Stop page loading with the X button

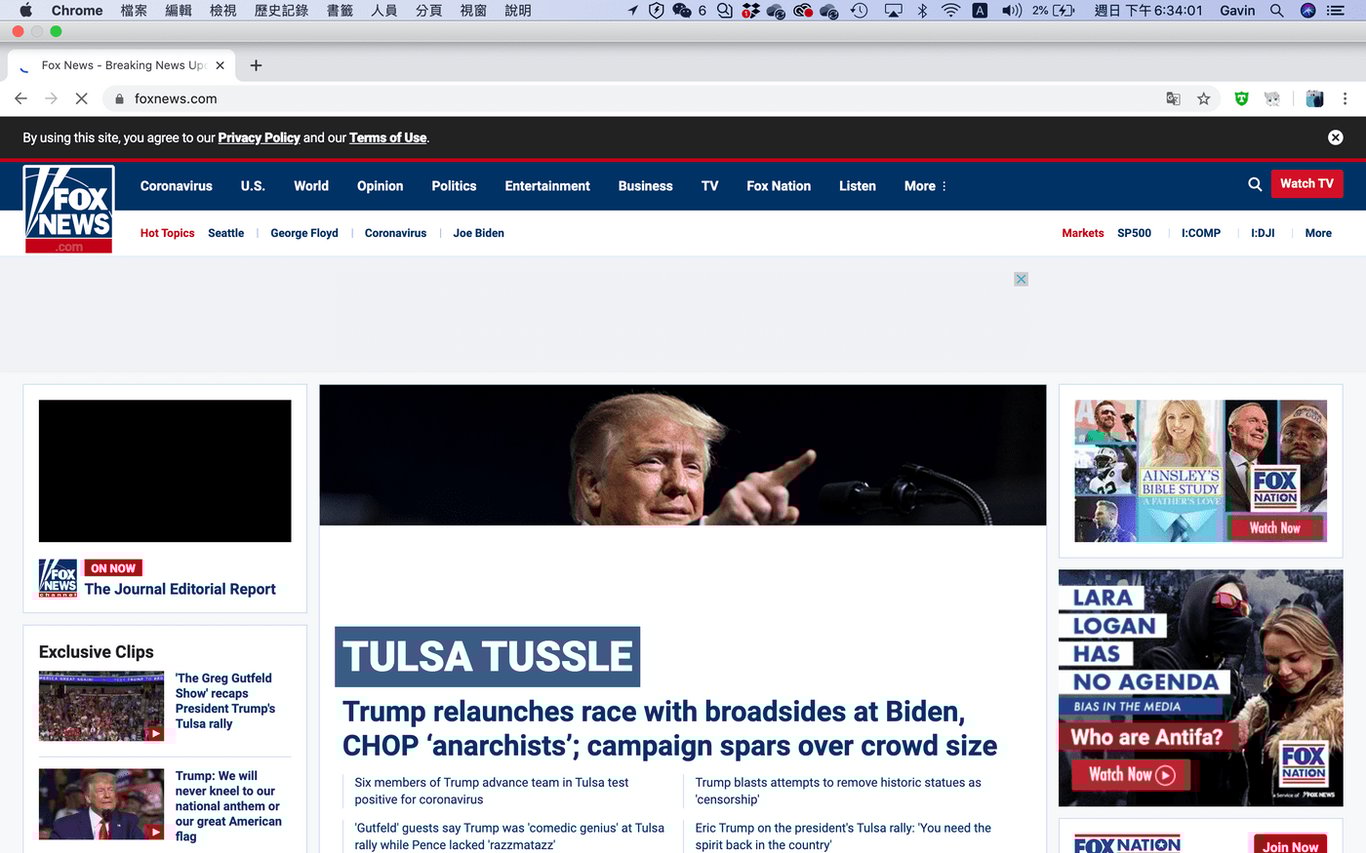82,98
